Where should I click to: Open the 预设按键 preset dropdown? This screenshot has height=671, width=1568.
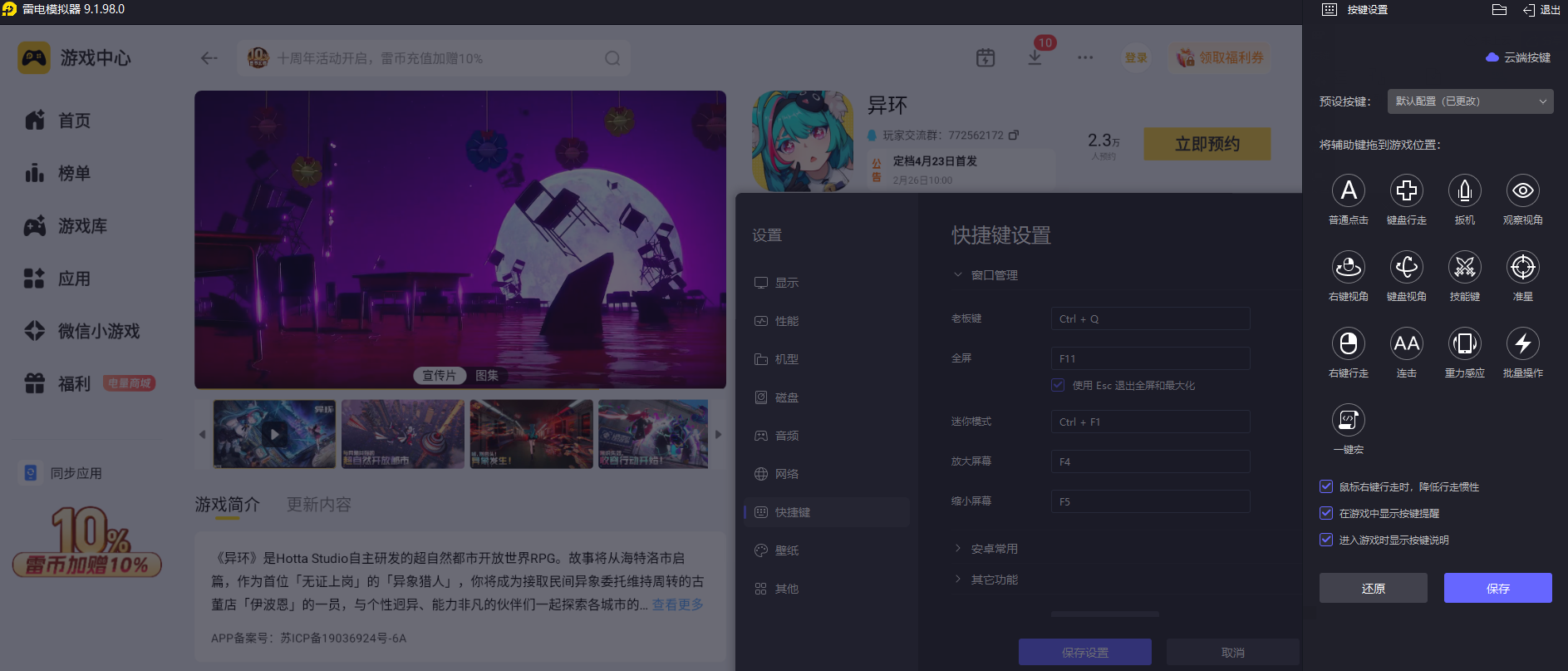coord(1470,101)
